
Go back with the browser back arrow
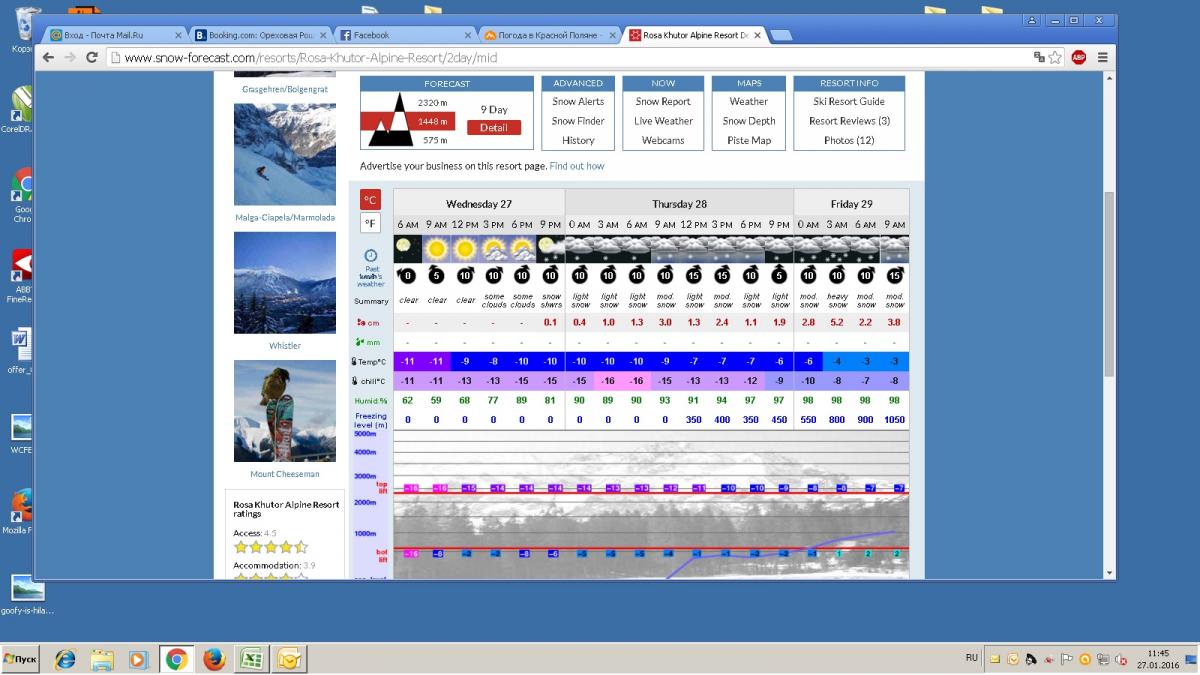[48, 58]
